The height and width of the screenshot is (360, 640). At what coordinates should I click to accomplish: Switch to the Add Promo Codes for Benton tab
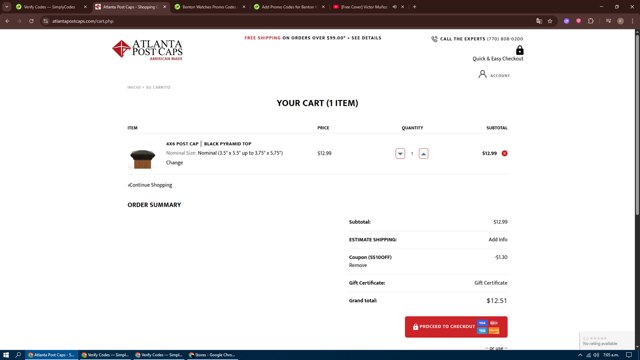tap(288, 7)
